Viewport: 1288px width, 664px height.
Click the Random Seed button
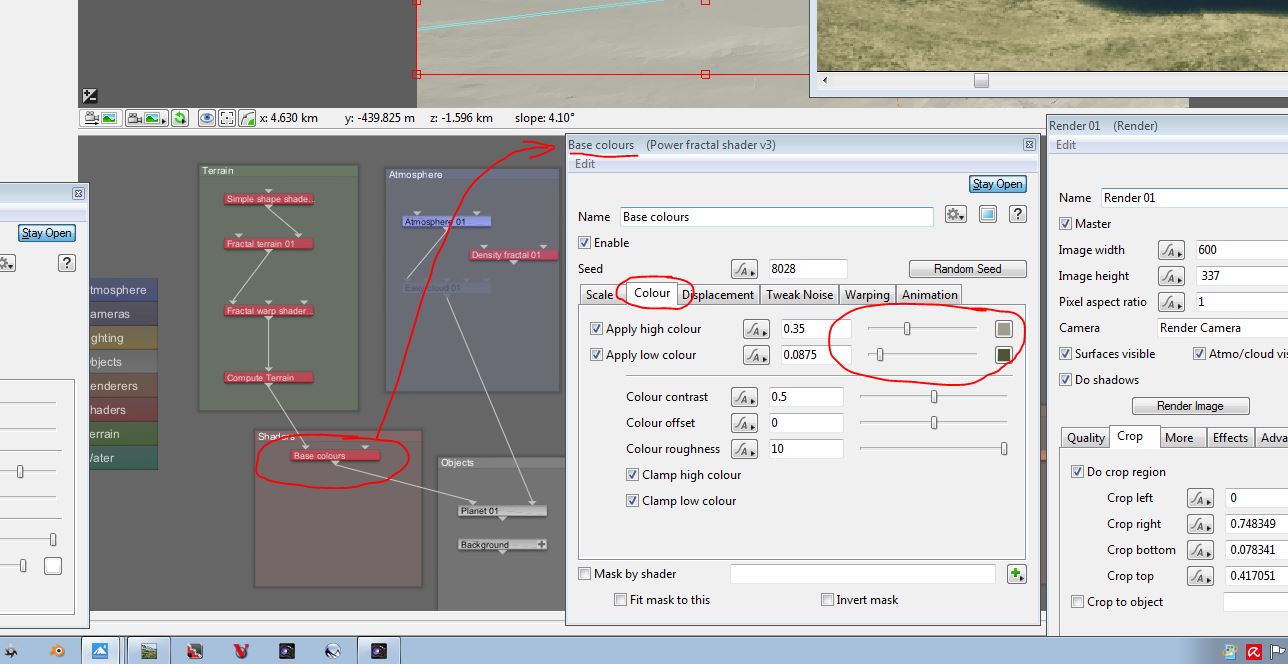pos(967,269)
